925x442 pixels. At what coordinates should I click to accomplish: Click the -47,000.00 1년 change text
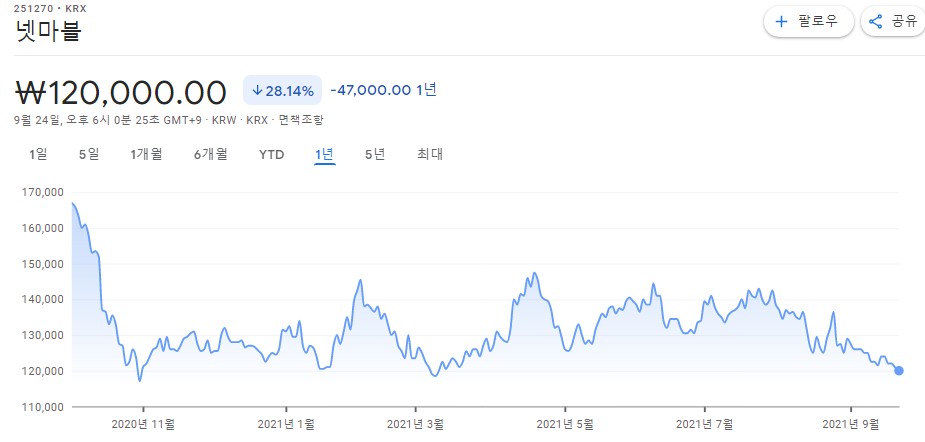tap(383, 90)
